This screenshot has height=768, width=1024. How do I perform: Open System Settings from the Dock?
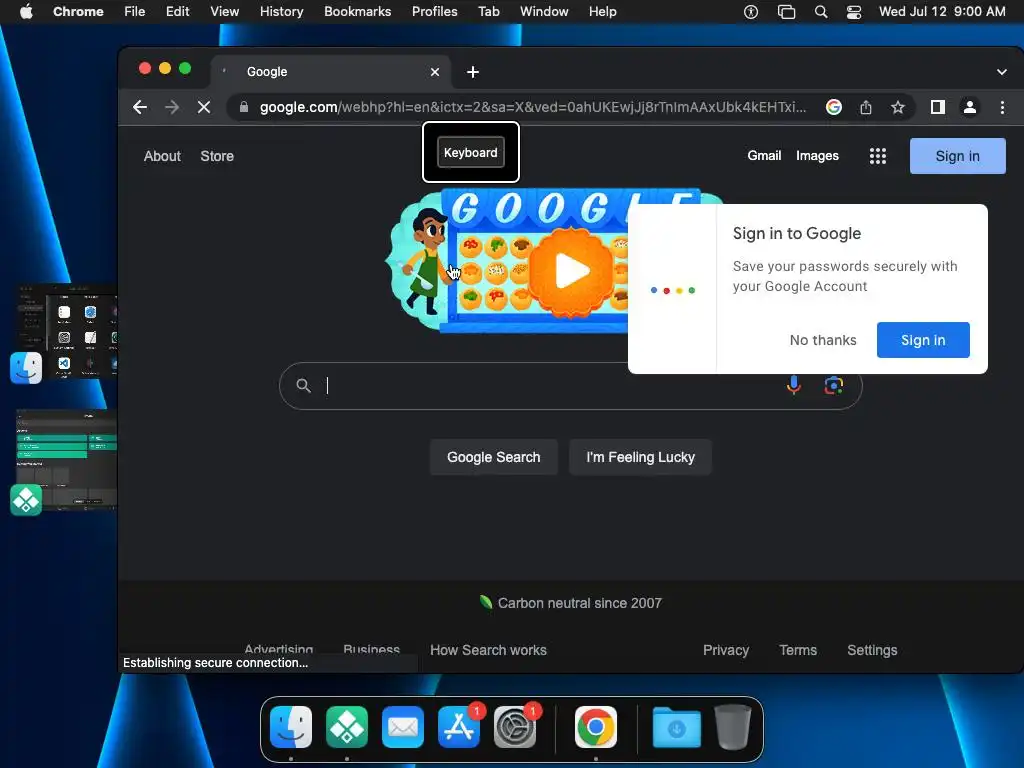515,727
